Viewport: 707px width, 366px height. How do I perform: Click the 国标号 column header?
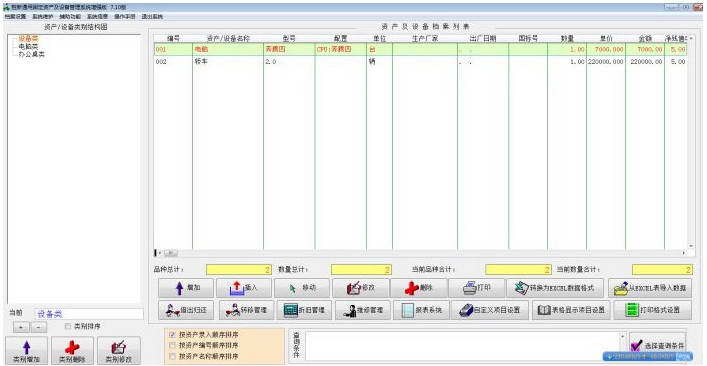click(x=528, y=39)
